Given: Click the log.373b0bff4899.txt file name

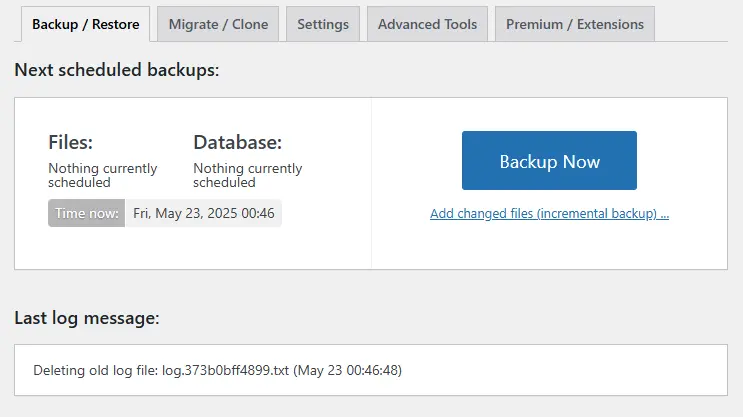Looking at the screenshot, I should click(225, 370).
